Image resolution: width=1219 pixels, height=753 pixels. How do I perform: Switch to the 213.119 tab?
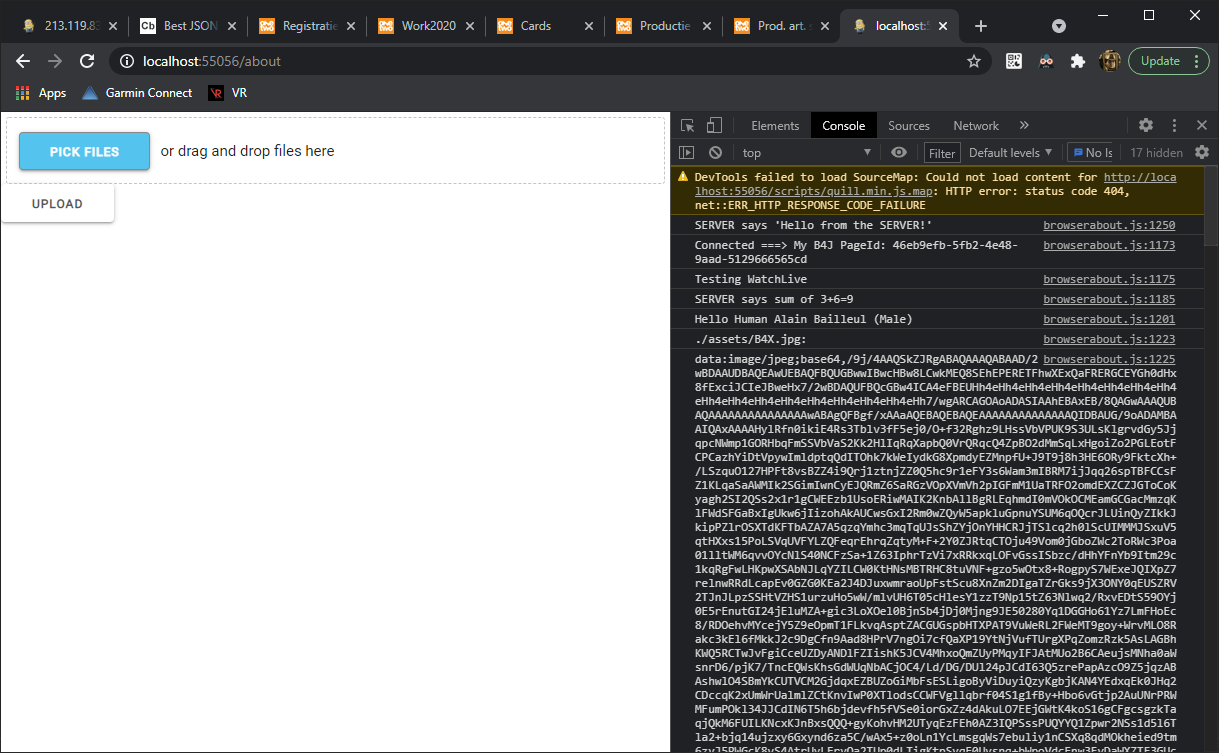click(67, 26)
